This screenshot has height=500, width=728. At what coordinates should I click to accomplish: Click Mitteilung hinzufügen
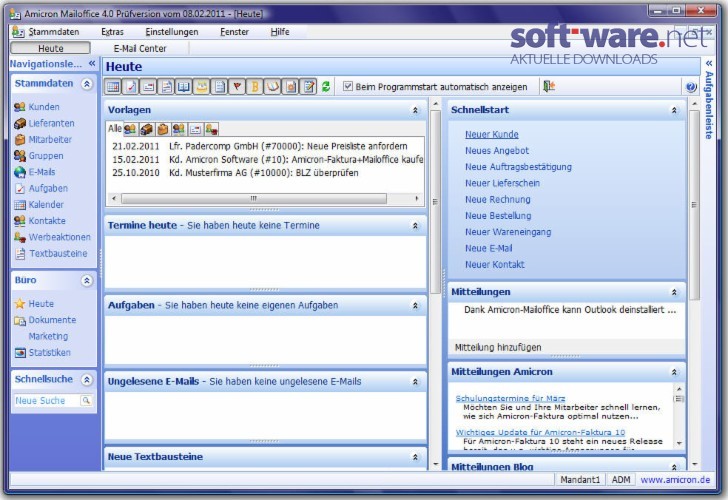click(x=498, y=347)
